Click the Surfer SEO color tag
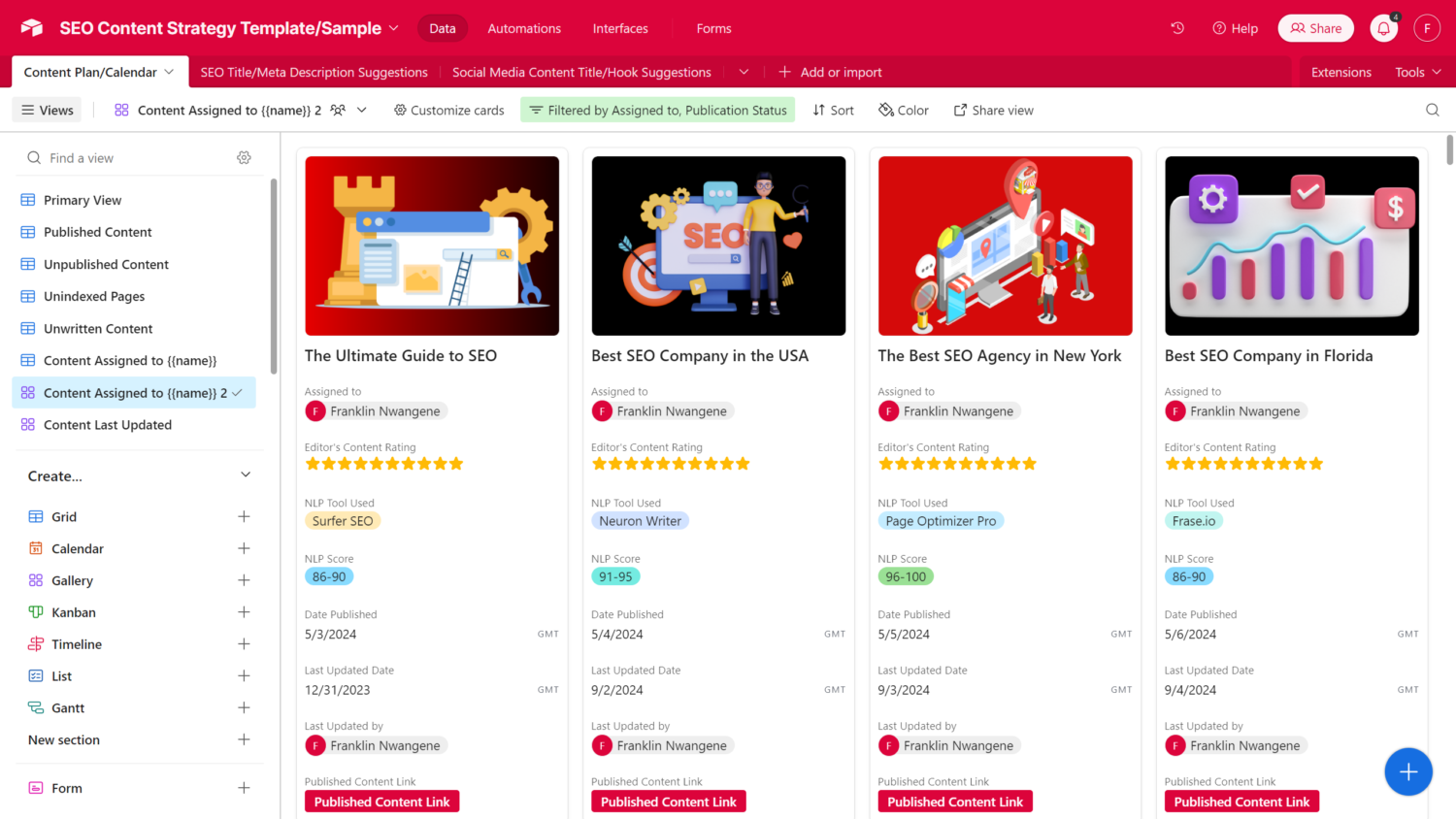This screenshot has width=1456, height=819. pos(342,521)
